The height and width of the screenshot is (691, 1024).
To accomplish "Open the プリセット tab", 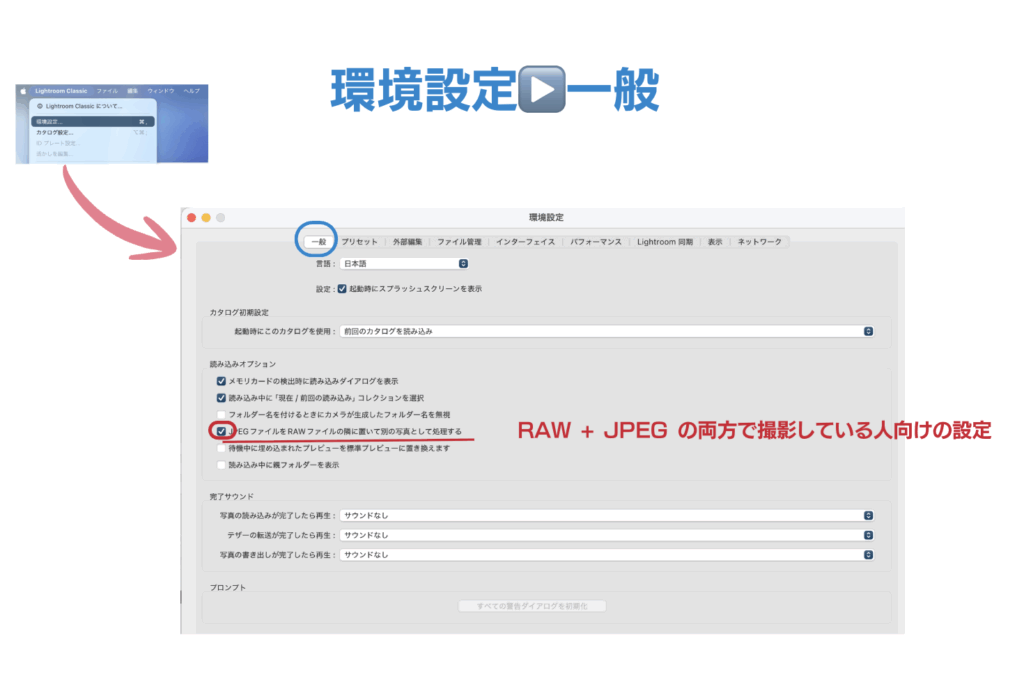I will [359, 242].
